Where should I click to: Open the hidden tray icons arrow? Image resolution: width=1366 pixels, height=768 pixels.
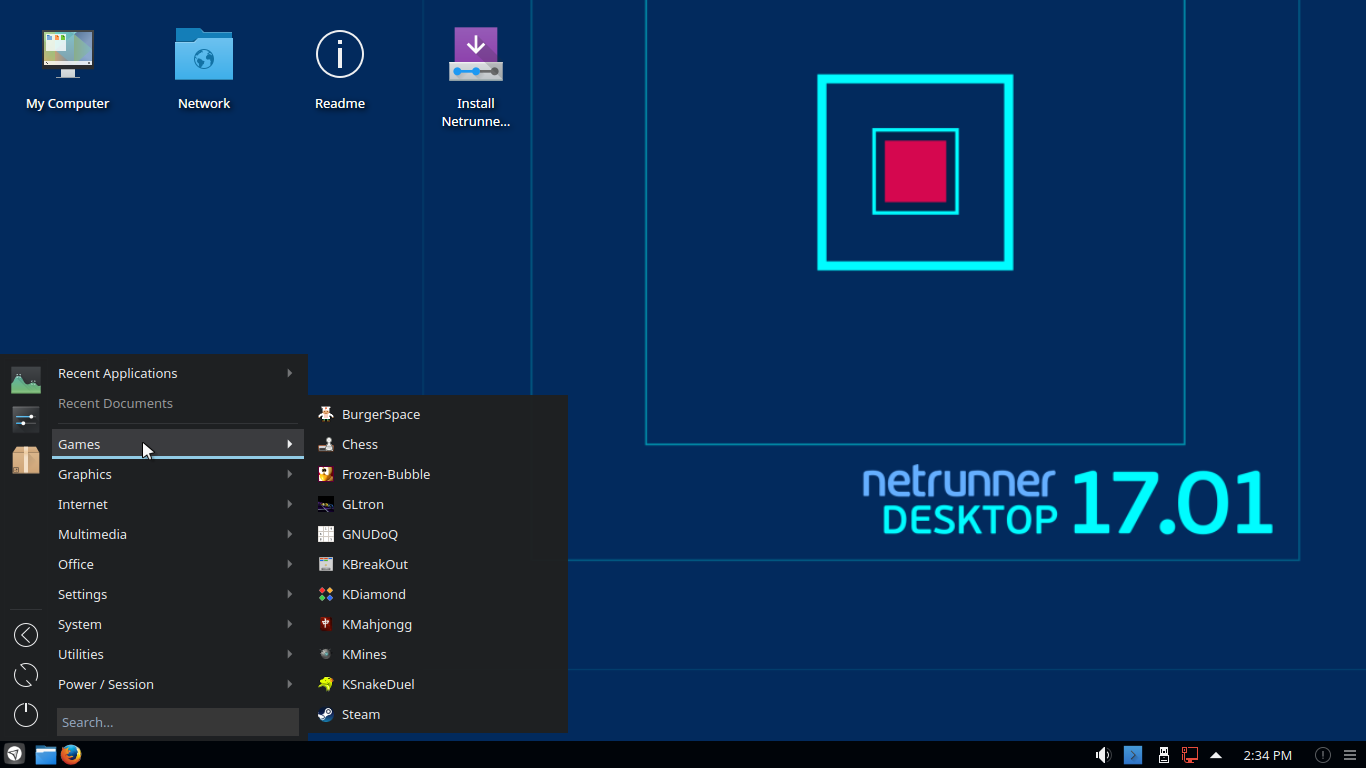[1215, 755]
